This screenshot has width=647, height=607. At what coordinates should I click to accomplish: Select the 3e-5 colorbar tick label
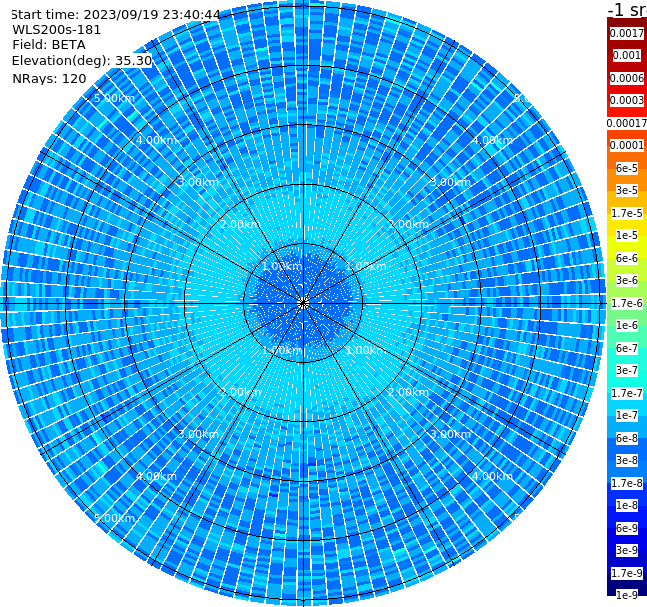click(627, 190)
